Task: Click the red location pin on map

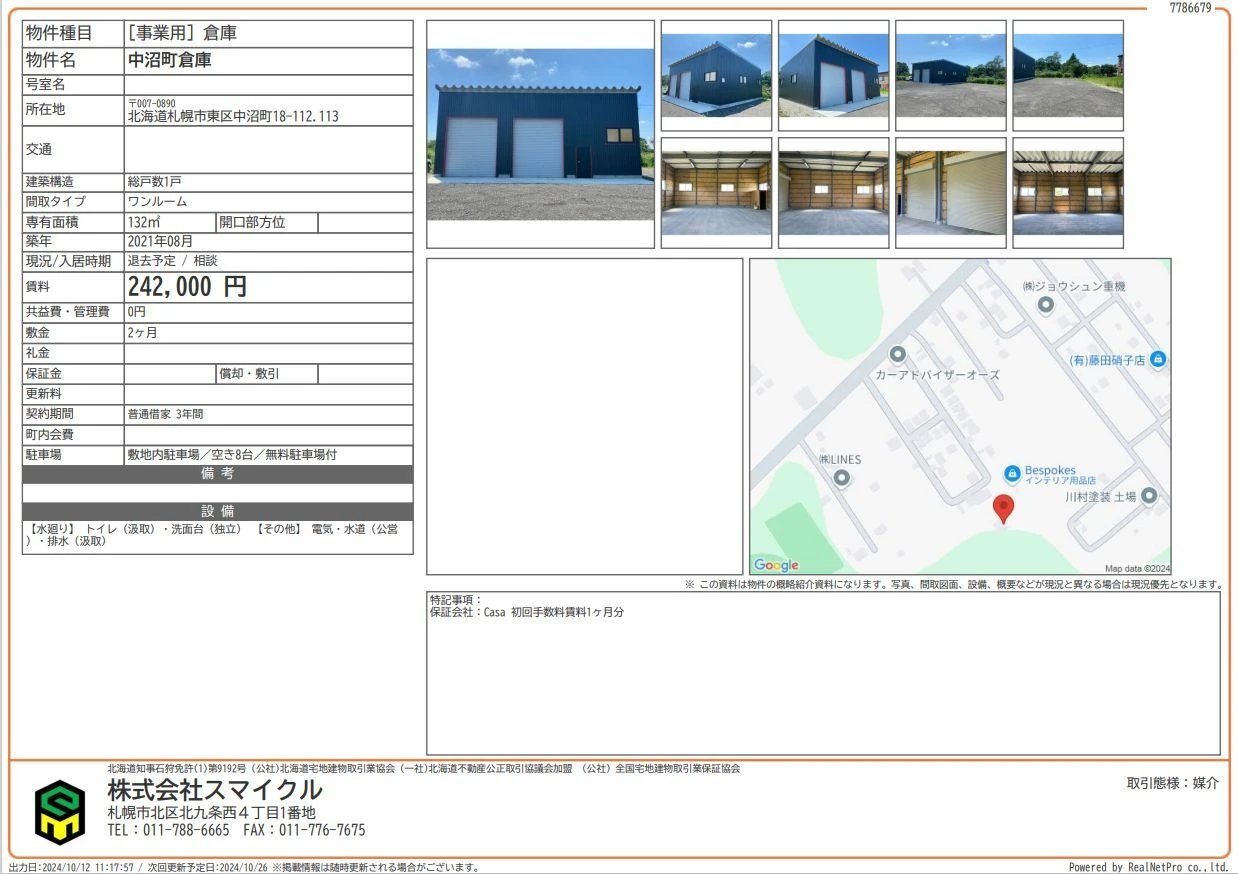Action: tap(1003, 508)
